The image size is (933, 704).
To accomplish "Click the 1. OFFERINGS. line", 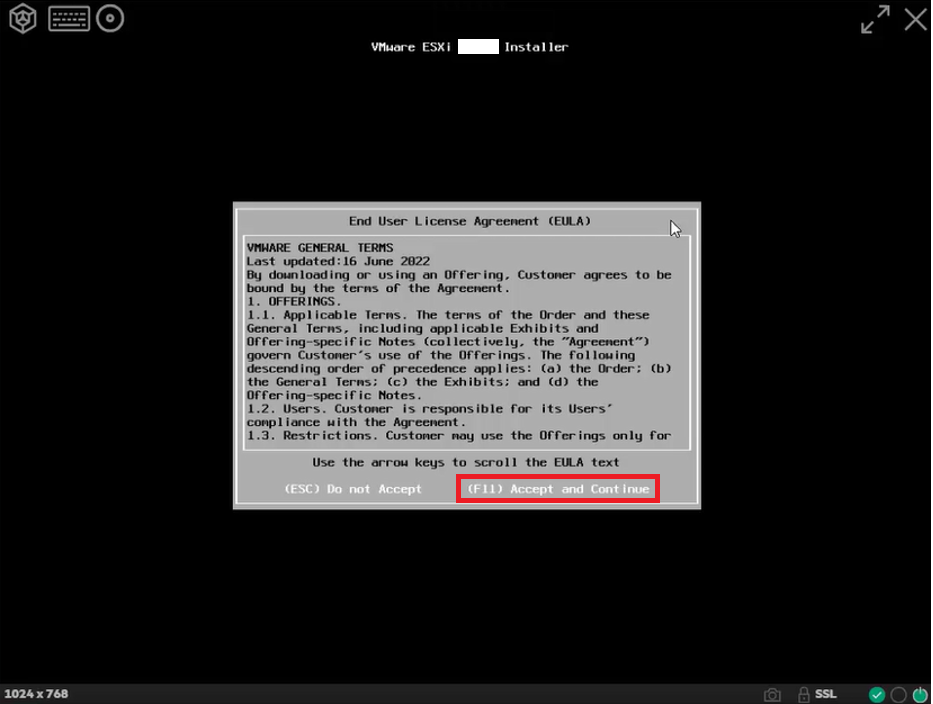I will [x=294, y=302].
